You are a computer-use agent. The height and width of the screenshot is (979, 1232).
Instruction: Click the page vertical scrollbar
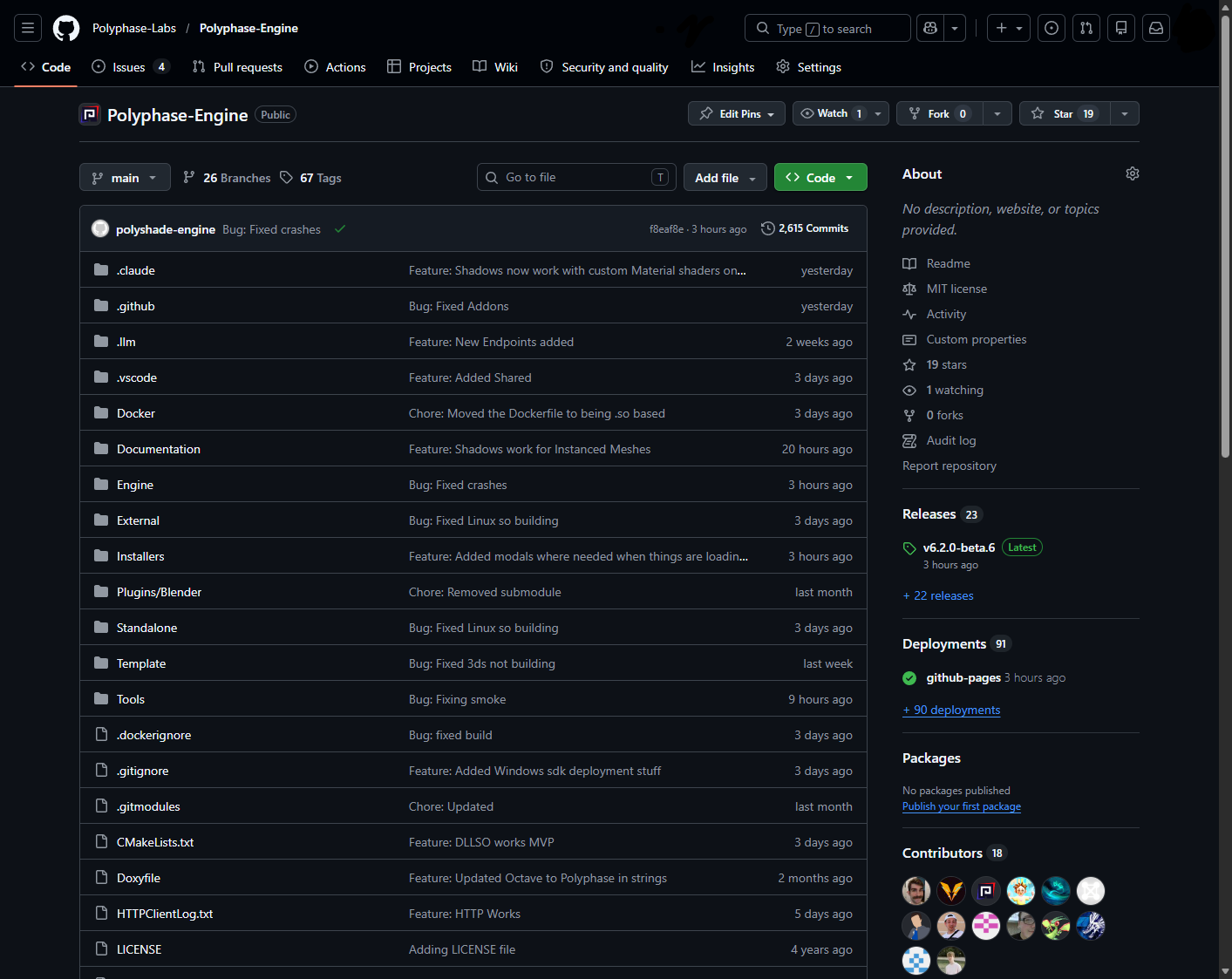coord(1225,235)
